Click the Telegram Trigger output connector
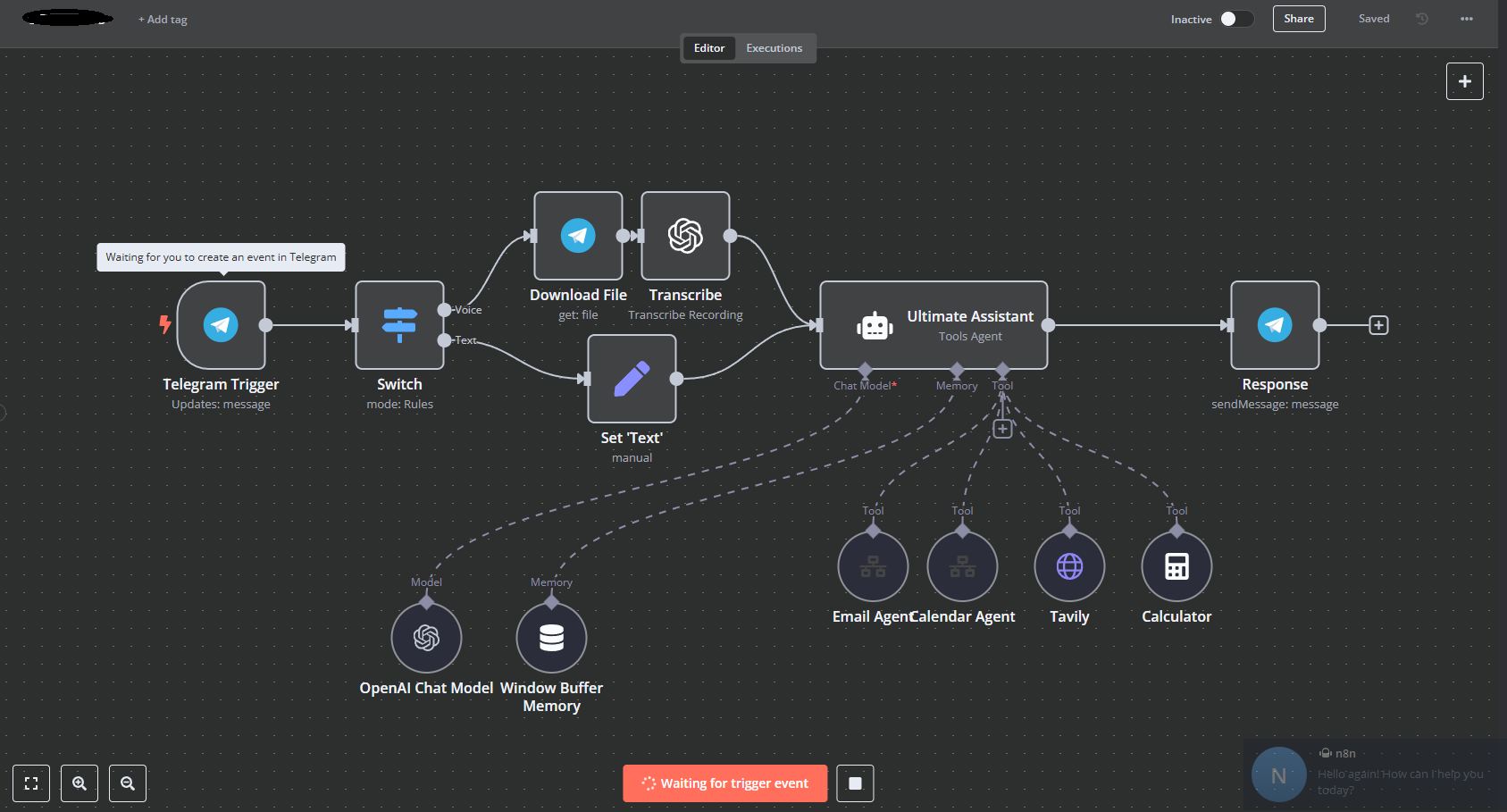Screen dimensions: 1507x812 tap(265, 325)
